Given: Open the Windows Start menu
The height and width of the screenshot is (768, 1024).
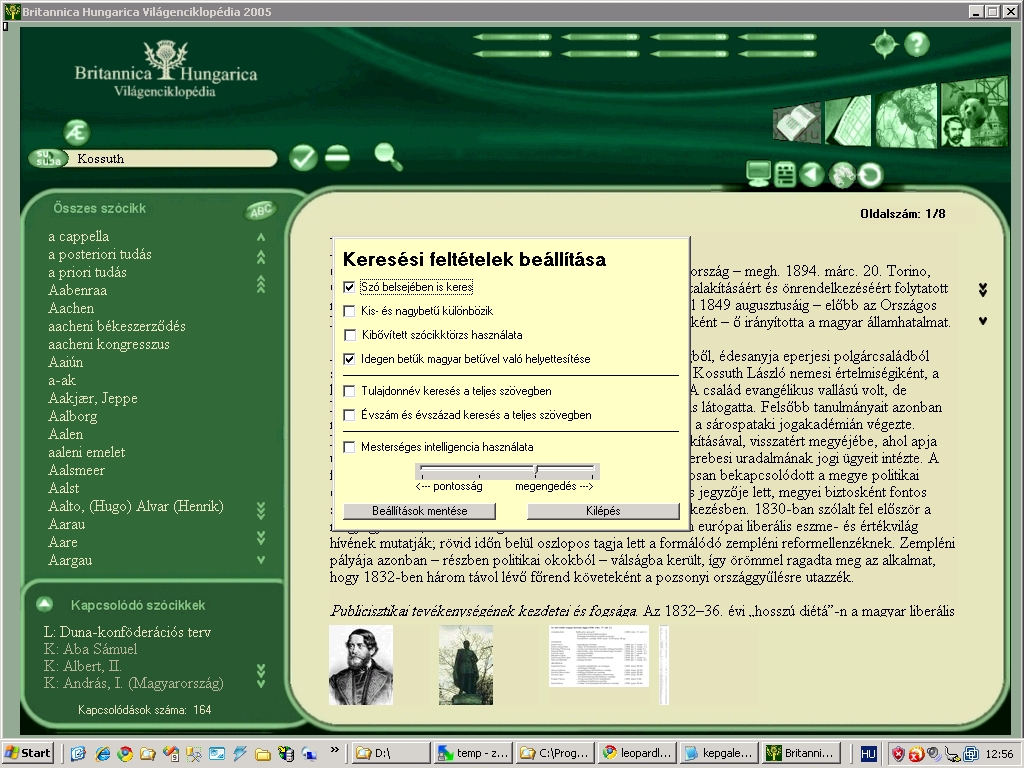Looking at the screenshot, I should (x=27, y=753).
